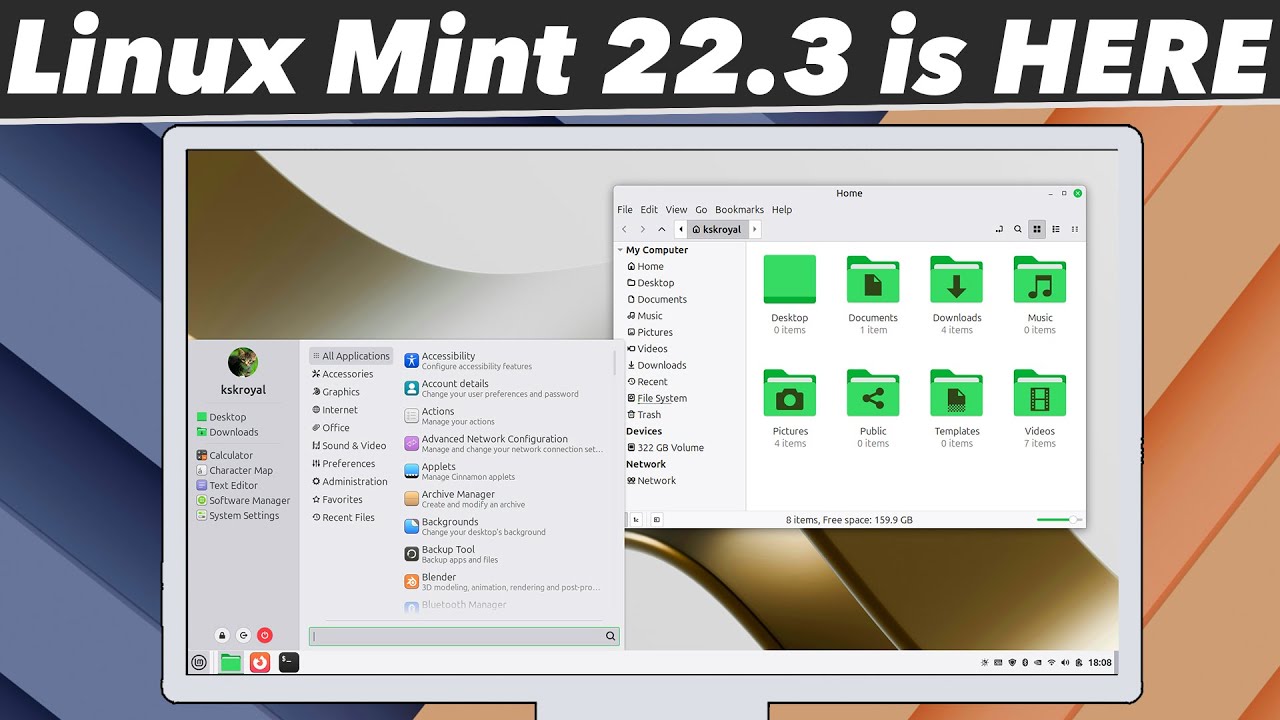The width and height of the screenshot is (1280, 720).
Task: Click the forward arrow in file manager toolbar
Action: [643, 229]
